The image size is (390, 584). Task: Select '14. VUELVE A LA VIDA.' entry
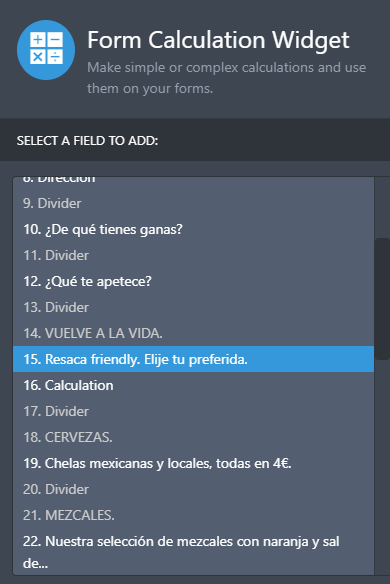coord(193,333)
